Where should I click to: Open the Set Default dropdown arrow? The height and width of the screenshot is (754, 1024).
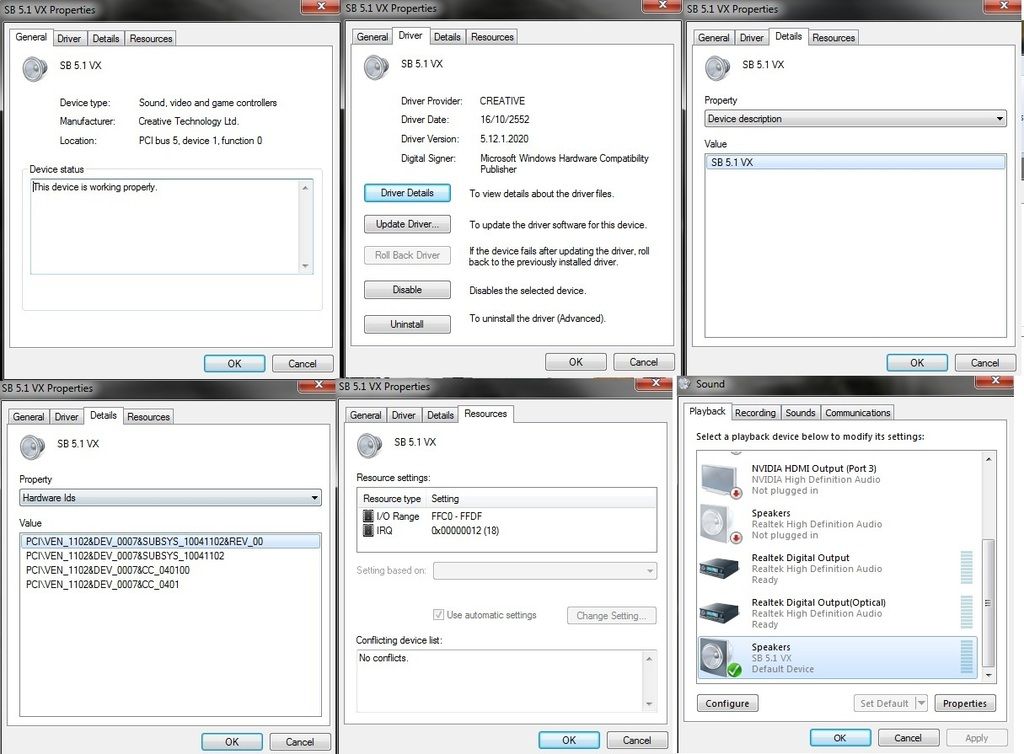921,703
